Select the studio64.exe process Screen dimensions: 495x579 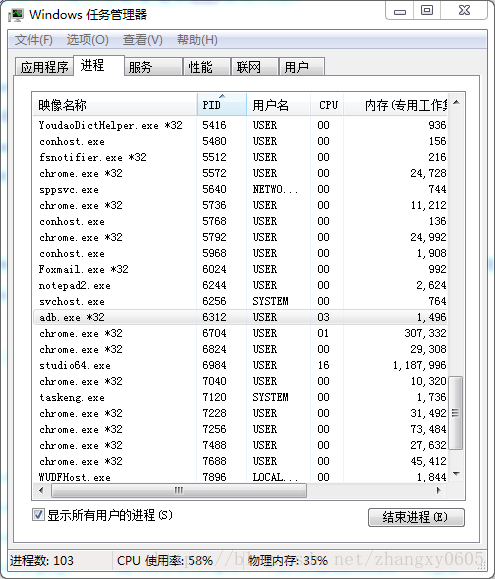point(240,365)
